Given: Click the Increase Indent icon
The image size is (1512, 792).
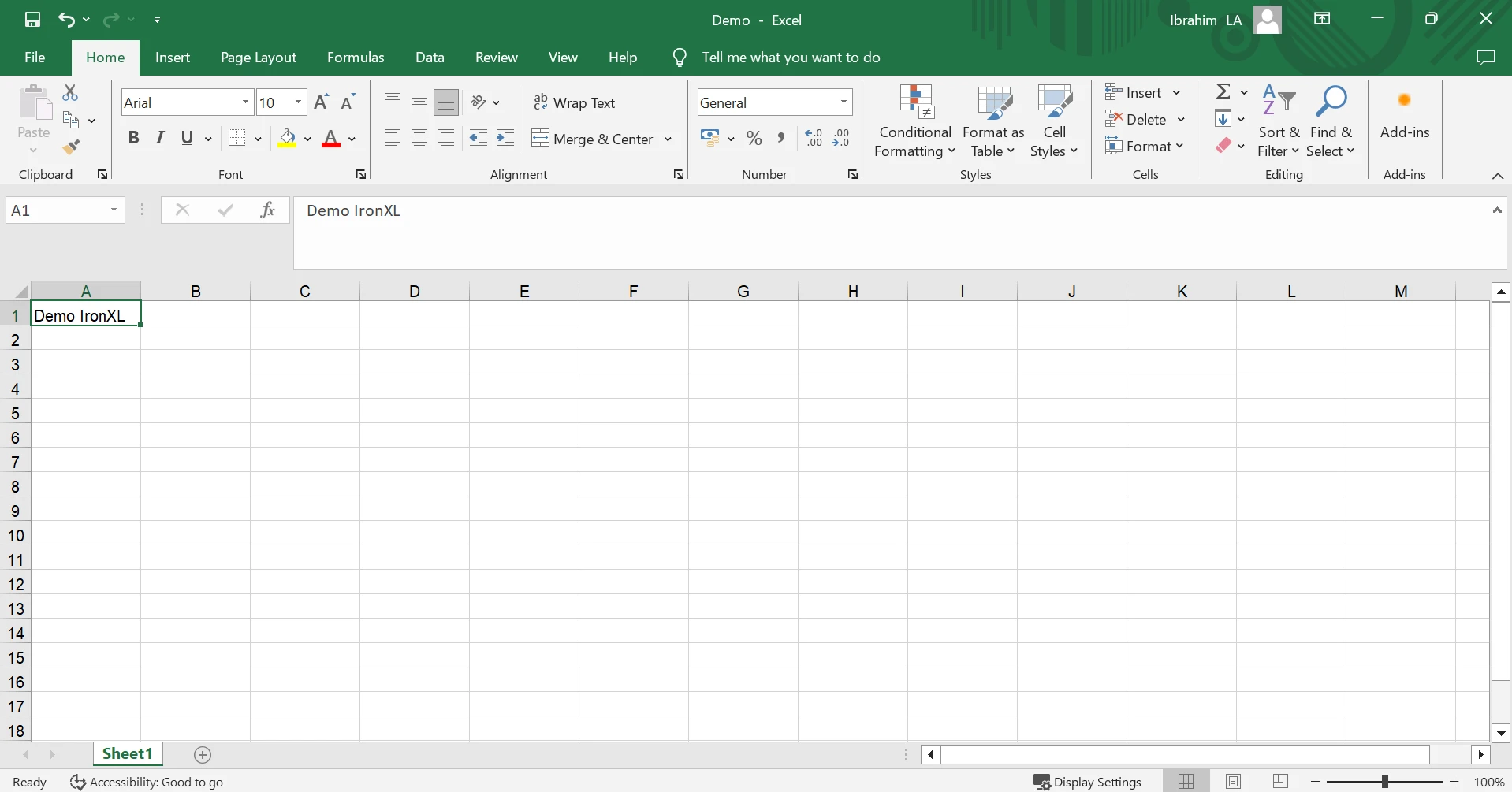Looking at the screenshot, I should tap(505, 139).
